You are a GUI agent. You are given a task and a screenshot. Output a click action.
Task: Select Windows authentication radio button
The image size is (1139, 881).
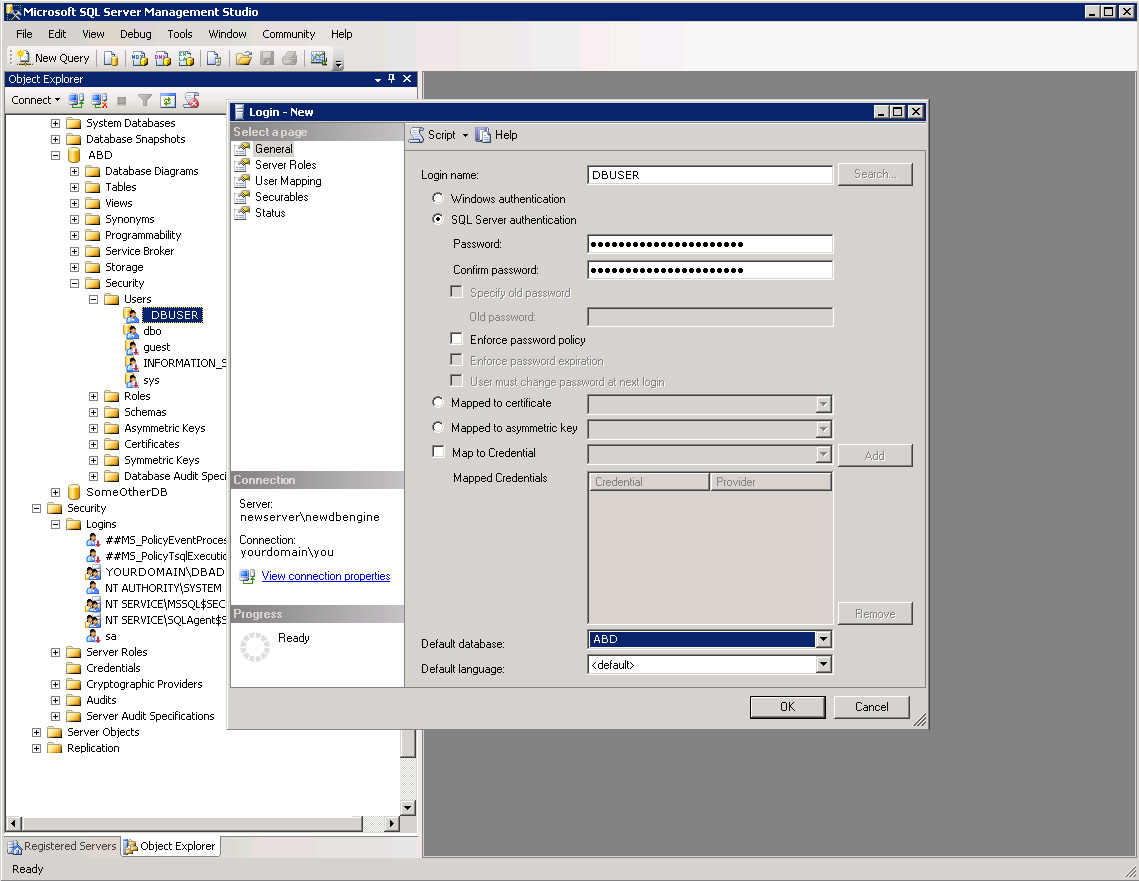[x=438, y=198]
